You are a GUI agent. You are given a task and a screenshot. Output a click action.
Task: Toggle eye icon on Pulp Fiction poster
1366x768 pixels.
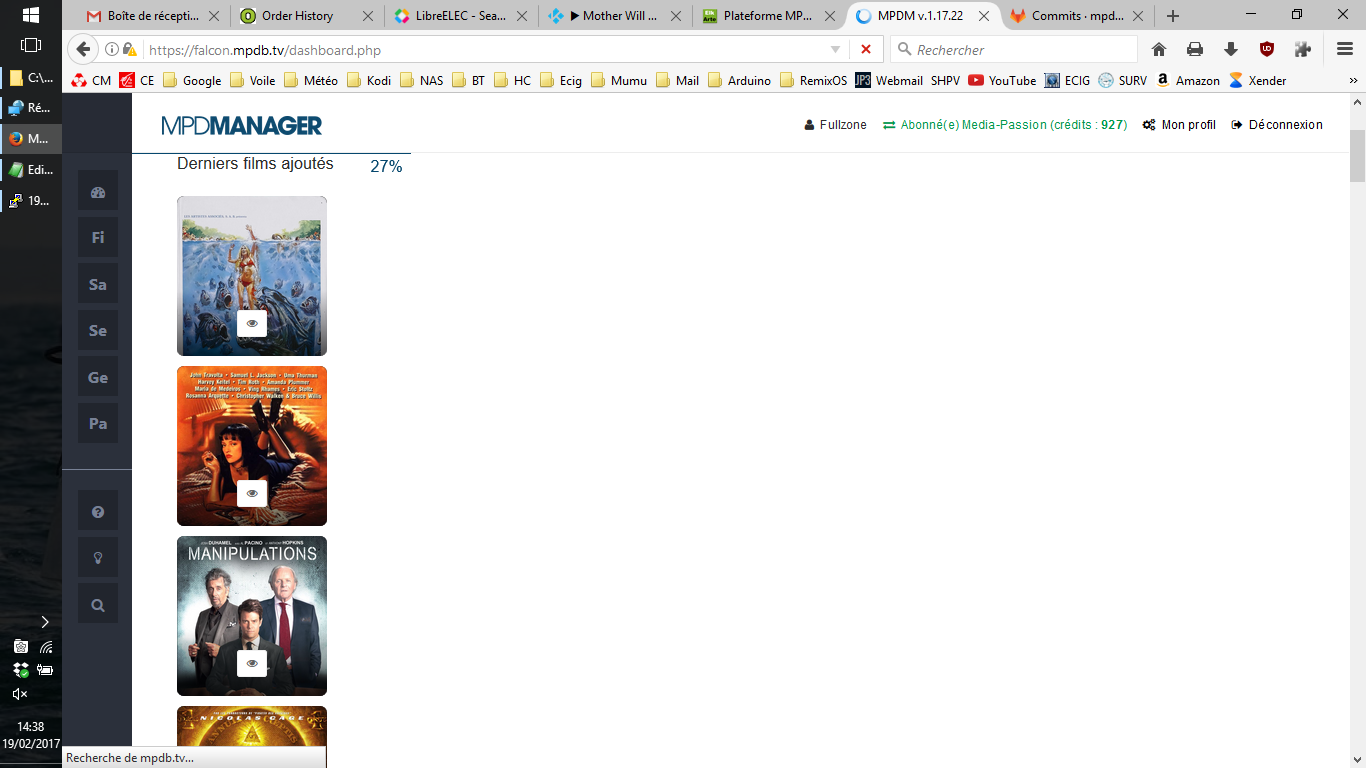252,493
